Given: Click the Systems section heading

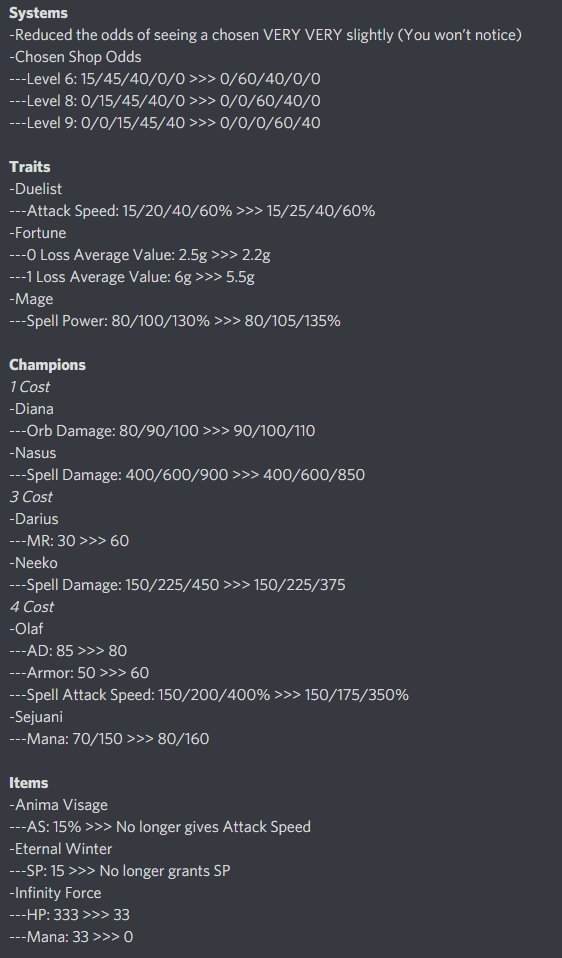Looking at the screenshot, I should click(x=38, y=13).
